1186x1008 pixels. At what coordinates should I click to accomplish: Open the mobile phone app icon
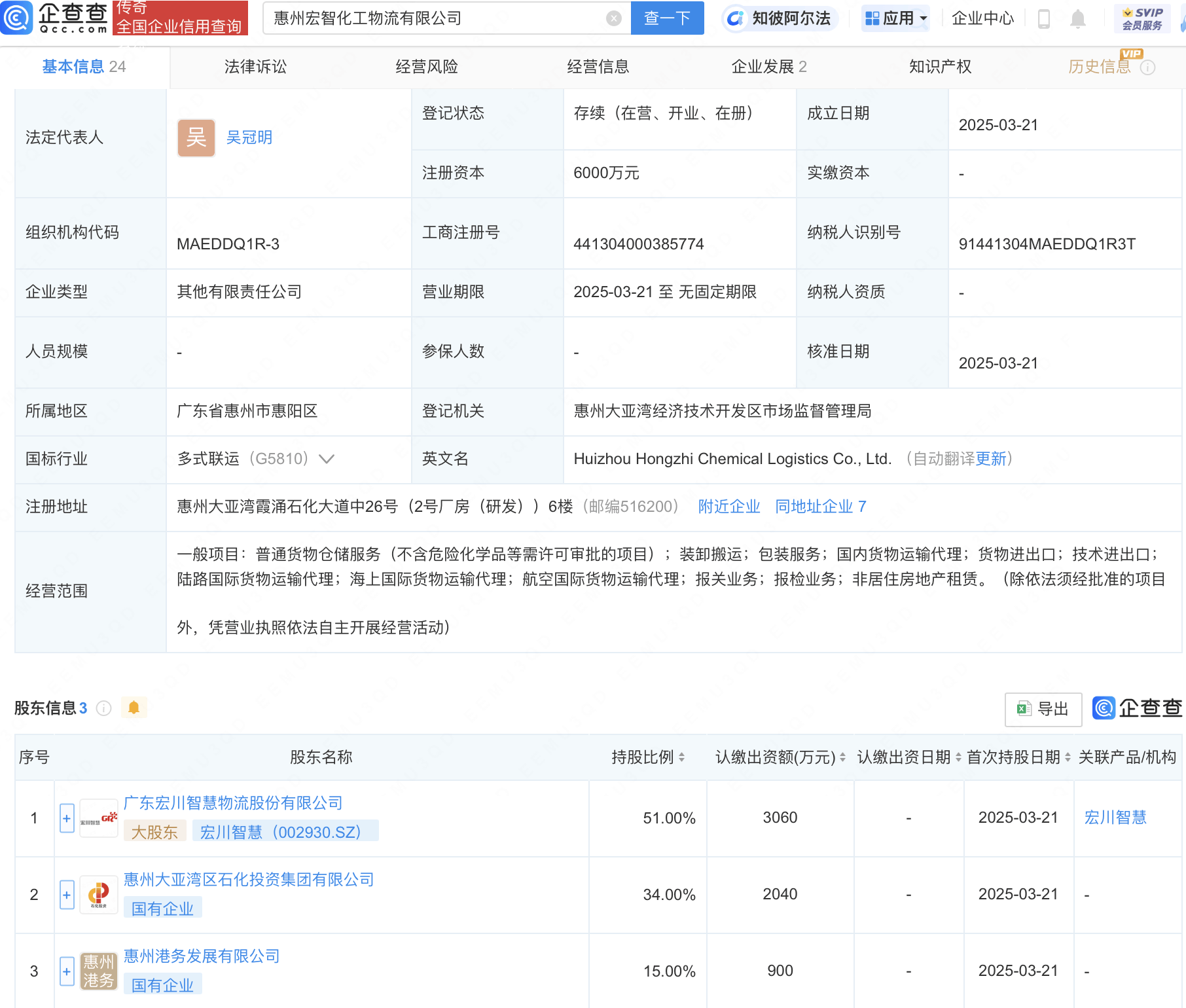pos(1044,19)
